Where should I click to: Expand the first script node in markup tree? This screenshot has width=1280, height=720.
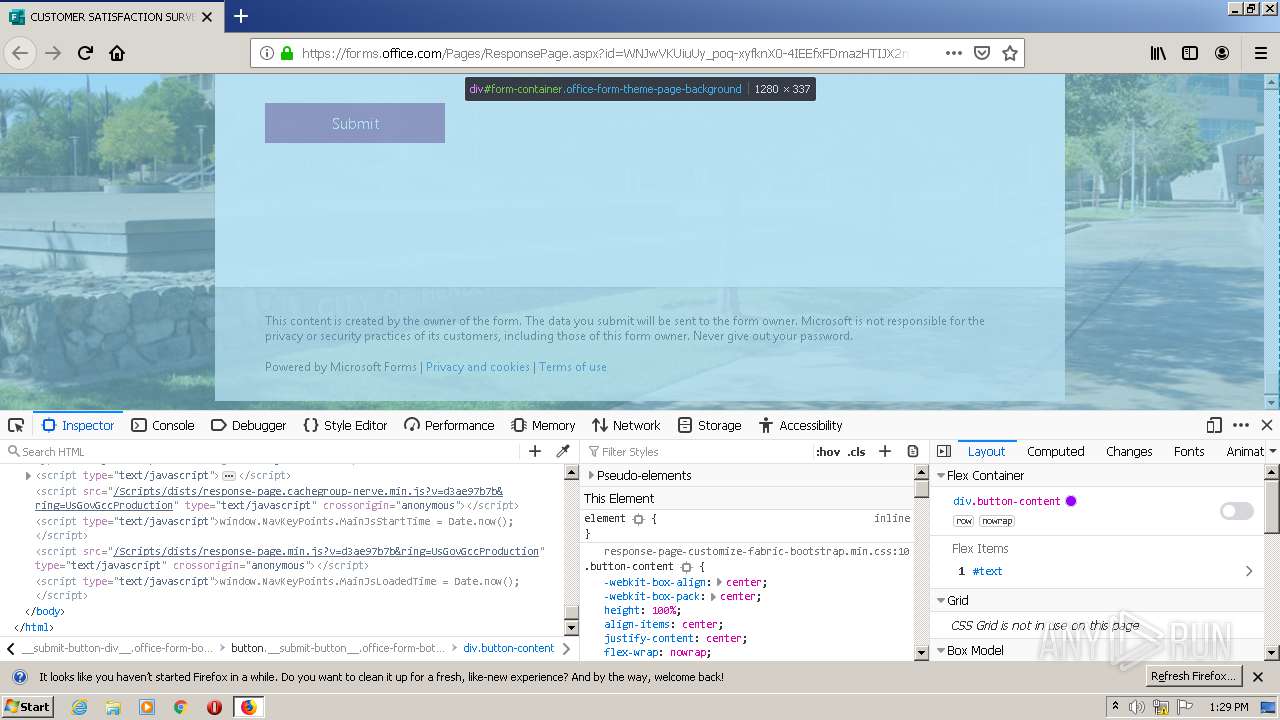pos(28,476)
